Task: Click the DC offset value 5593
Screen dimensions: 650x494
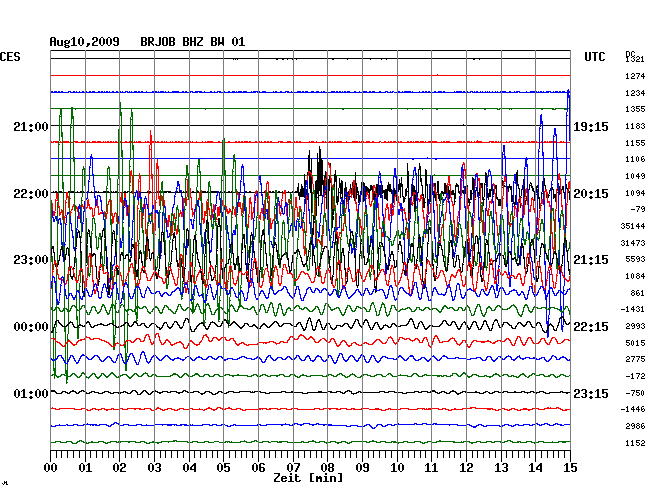Action: point(635,259)
